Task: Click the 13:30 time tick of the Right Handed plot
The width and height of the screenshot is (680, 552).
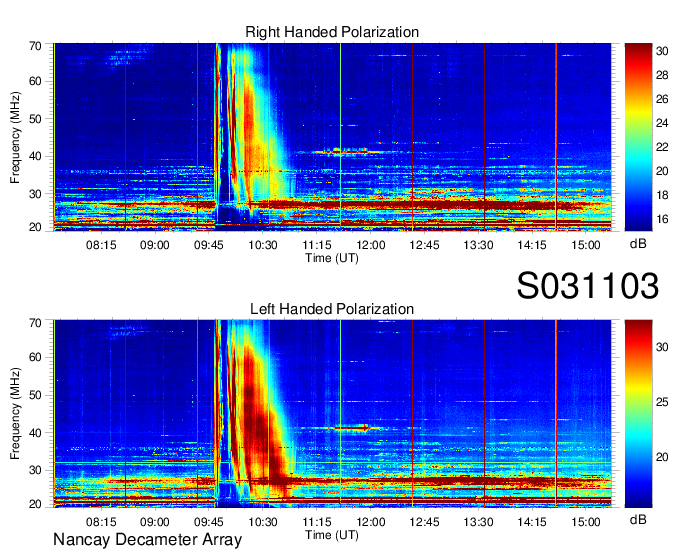Action: (478, 245)
